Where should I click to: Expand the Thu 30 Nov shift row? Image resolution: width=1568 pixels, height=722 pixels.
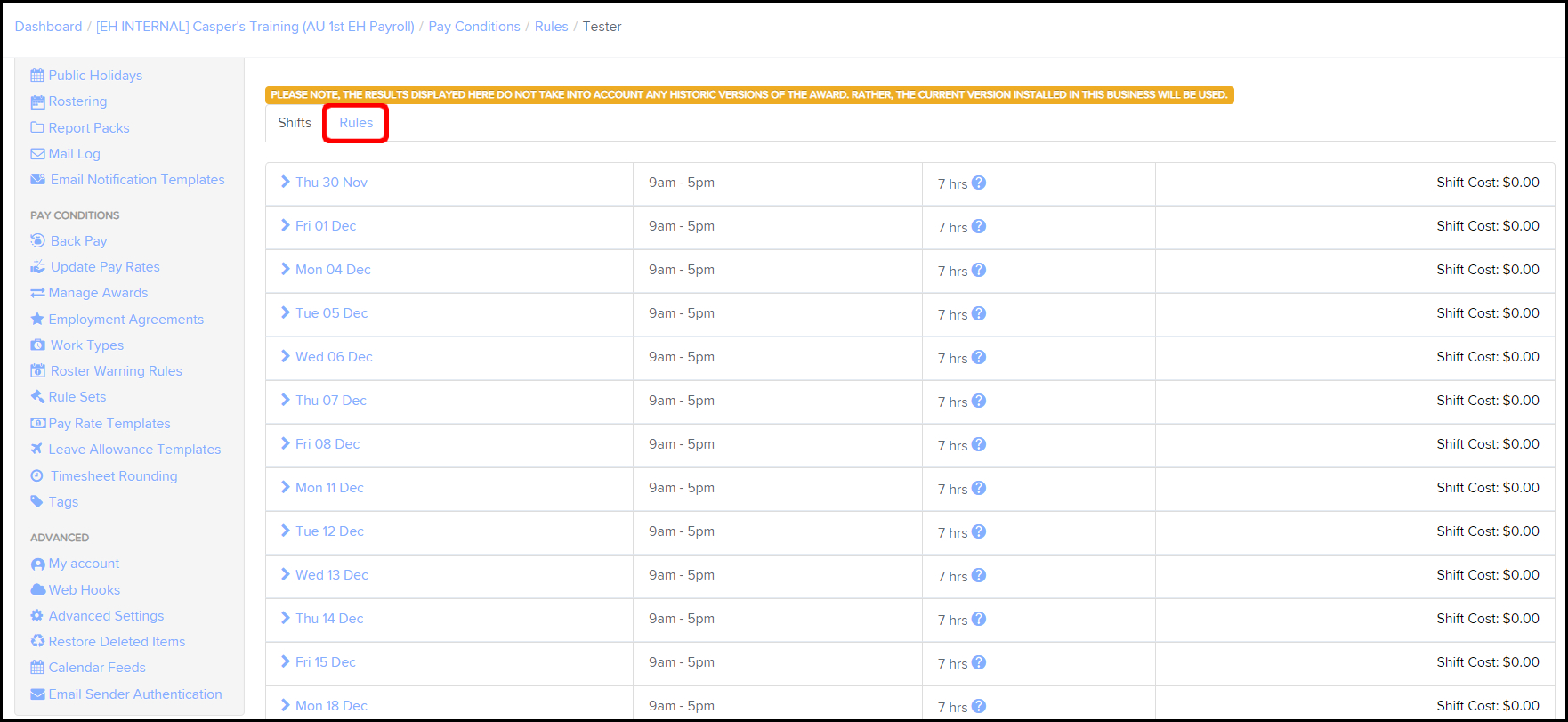[x=286, y=182]
